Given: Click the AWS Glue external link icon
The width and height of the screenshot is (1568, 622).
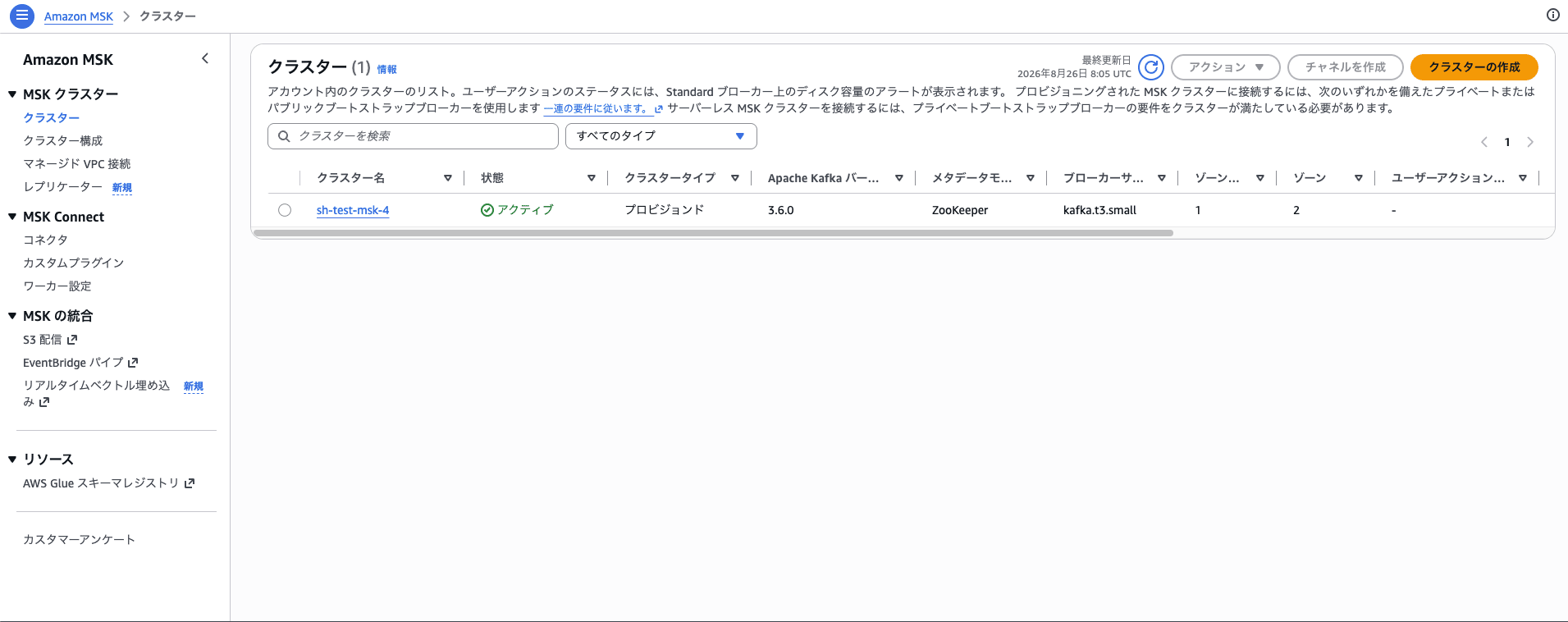Looking at the screenshot, I should click(190, 483).
